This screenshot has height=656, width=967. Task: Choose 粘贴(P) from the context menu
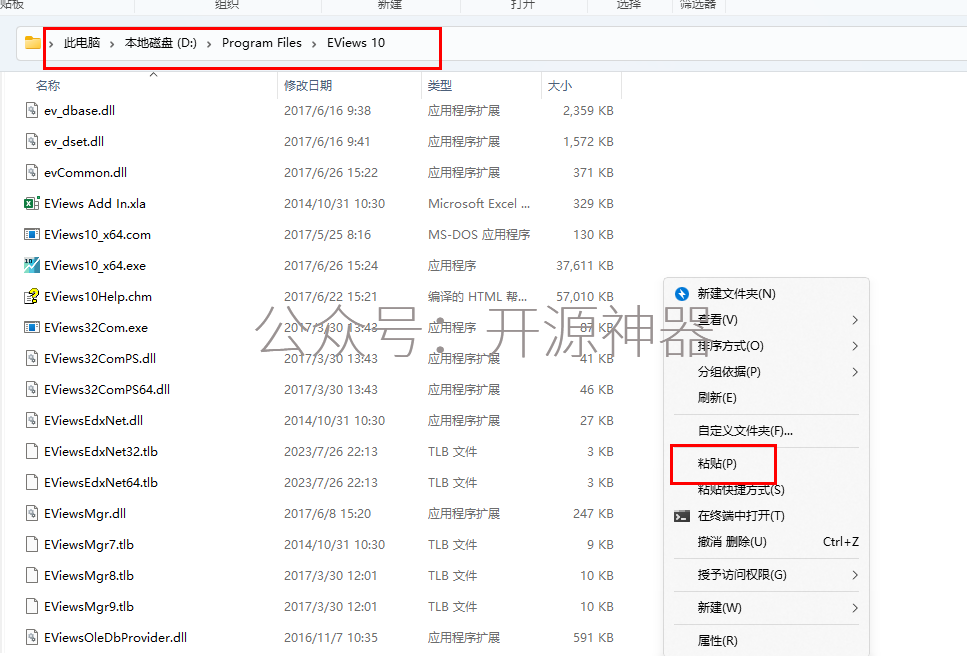[717, 464]
